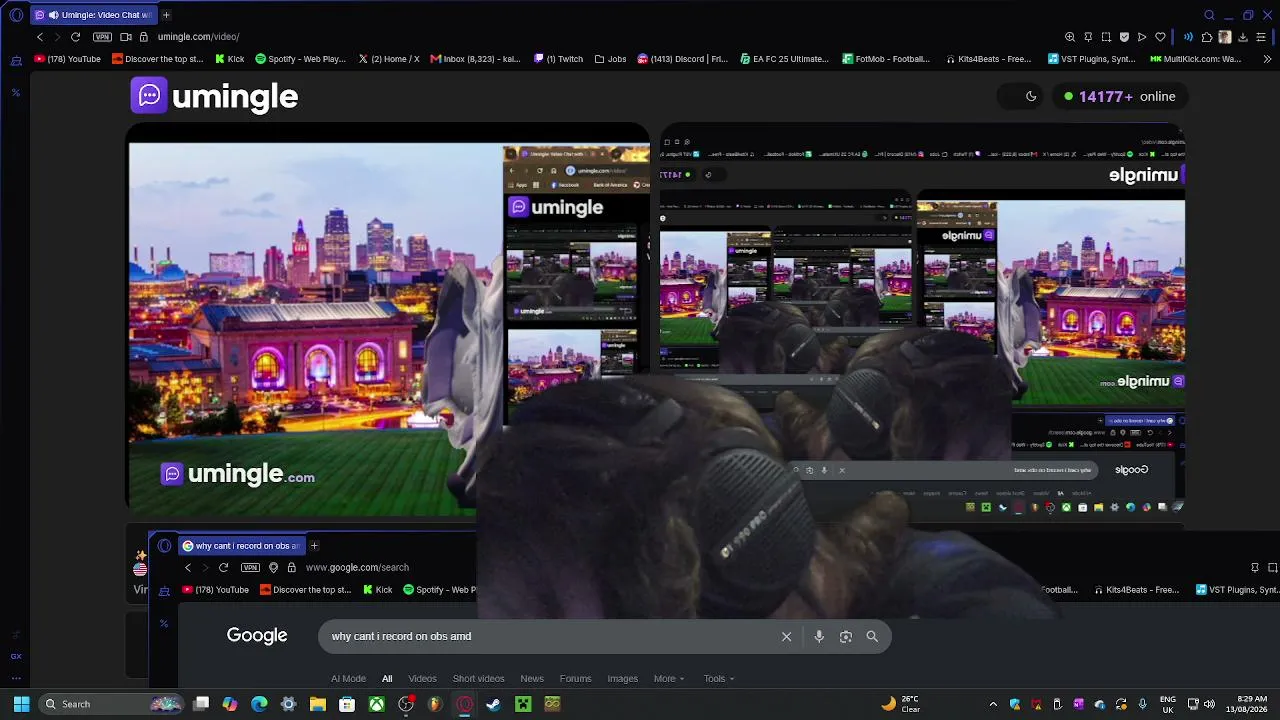Switch to the AI Mode results tab
The height and width of the screenshot is (720, 1280).
(x=348, y=679)
